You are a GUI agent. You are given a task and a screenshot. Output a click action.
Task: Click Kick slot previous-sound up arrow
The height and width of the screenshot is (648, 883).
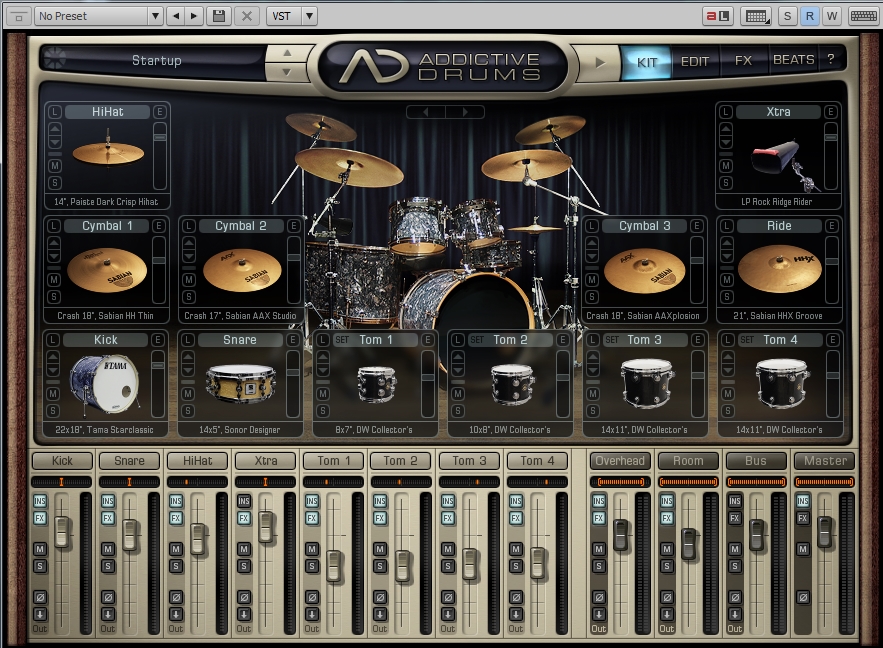53,357
